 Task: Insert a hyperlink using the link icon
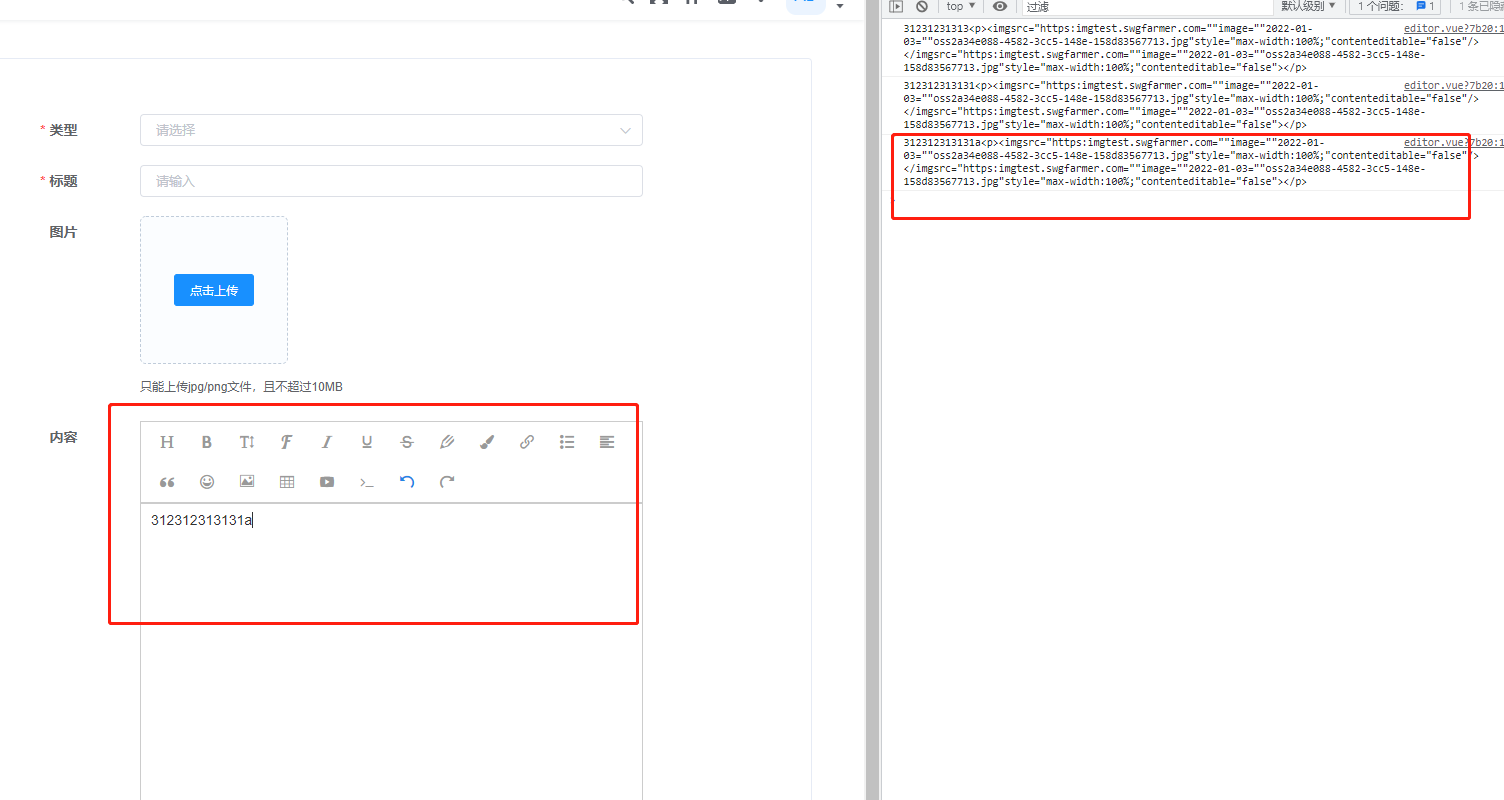pos(527,442)
